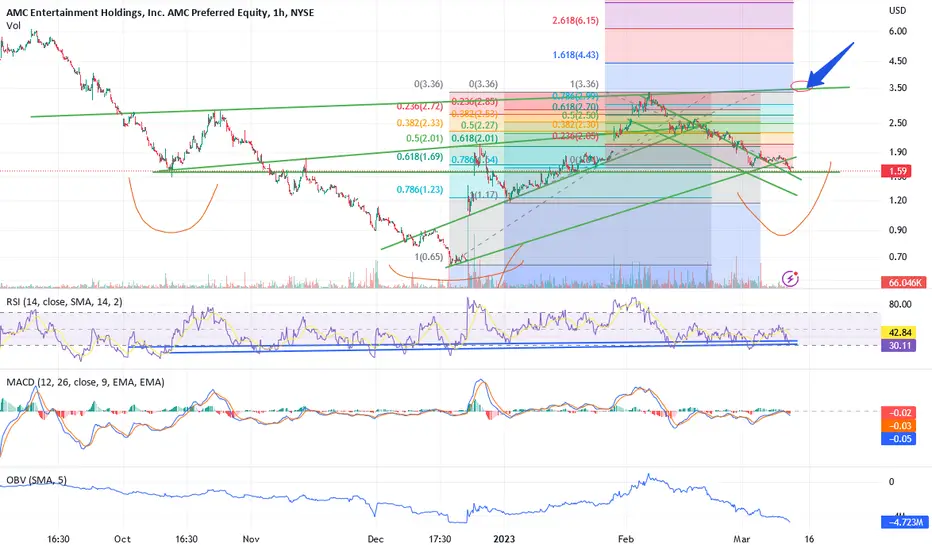The height and width of the screenshot is (550, 932).
Task: Click the purple 30.11 RSI value tag
Action: [x=898, y=345]
